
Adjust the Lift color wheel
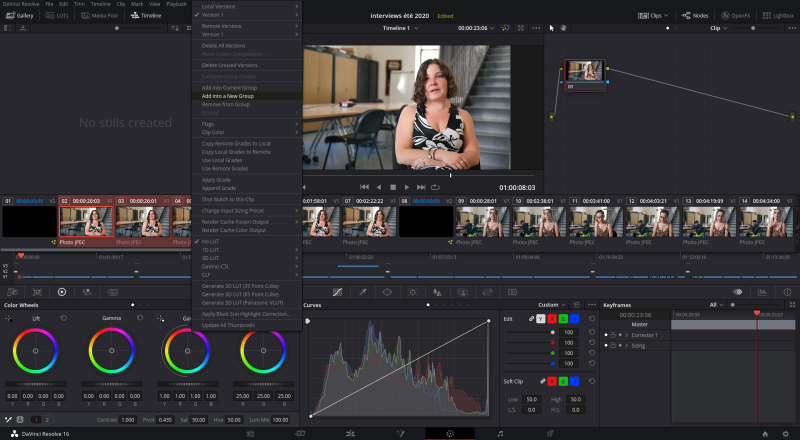point(35,351)
